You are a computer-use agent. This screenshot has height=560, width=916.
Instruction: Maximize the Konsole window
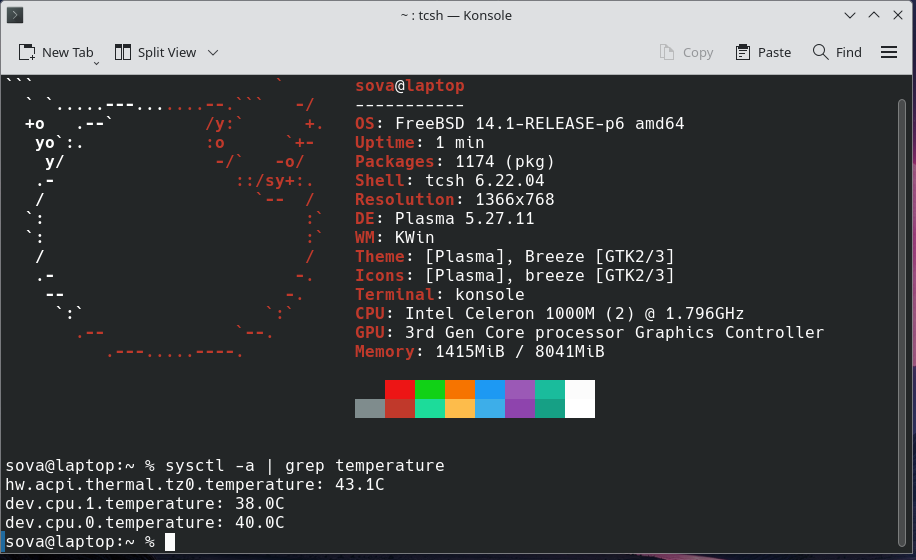pos(874,15)
